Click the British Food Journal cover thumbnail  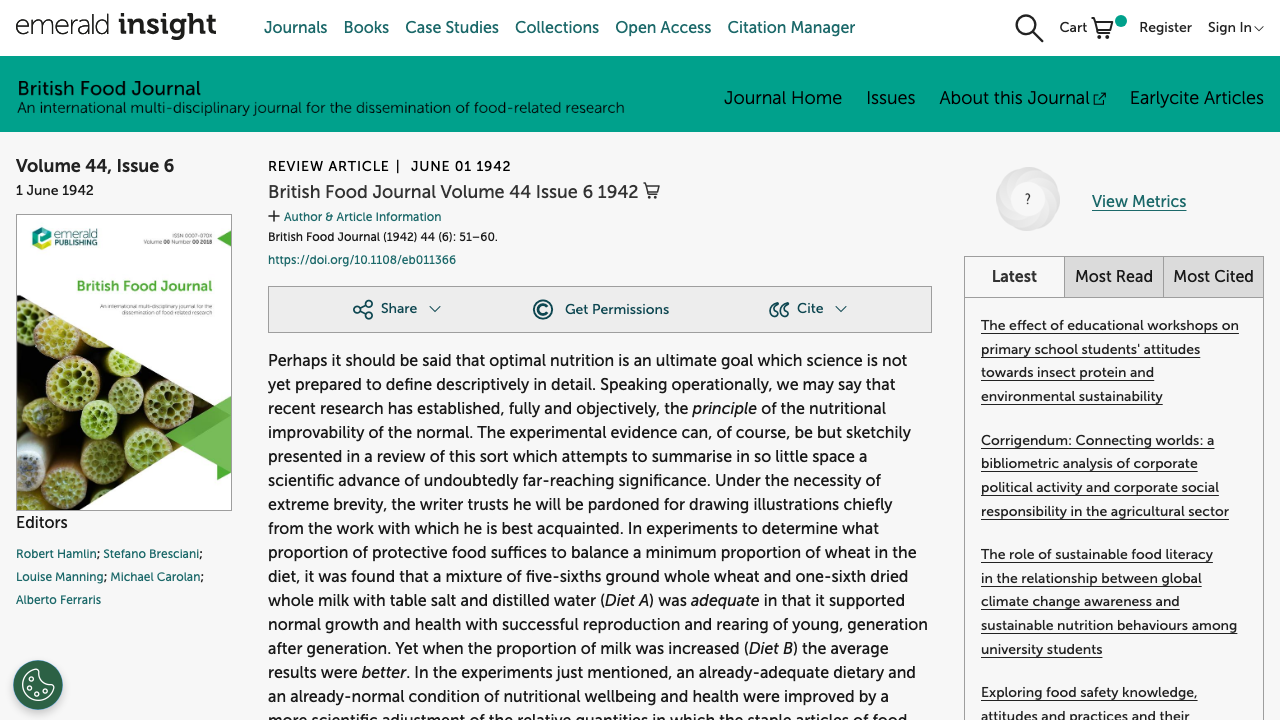point(124,362)
